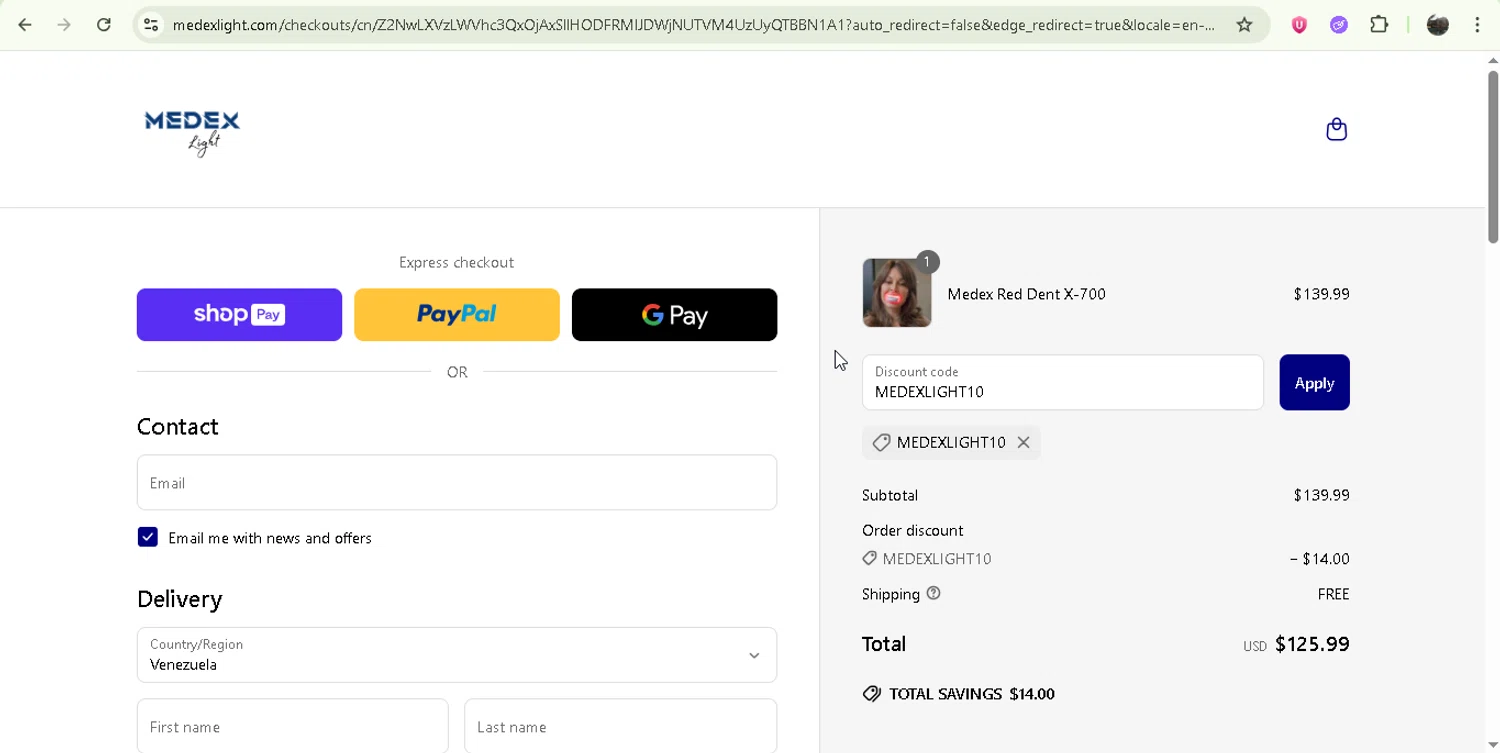
Task: Click into the Discount code field
Action: click(1063, 382)
